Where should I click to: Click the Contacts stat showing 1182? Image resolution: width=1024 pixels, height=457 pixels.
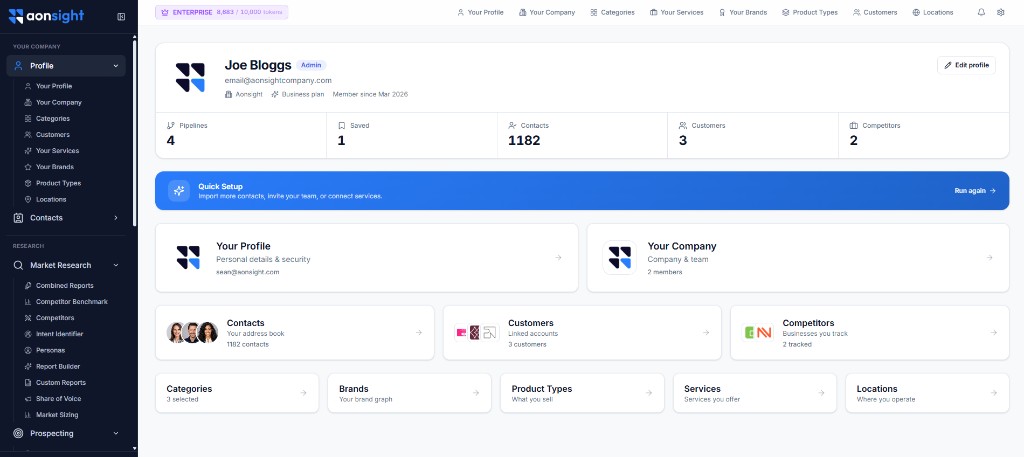582,135
